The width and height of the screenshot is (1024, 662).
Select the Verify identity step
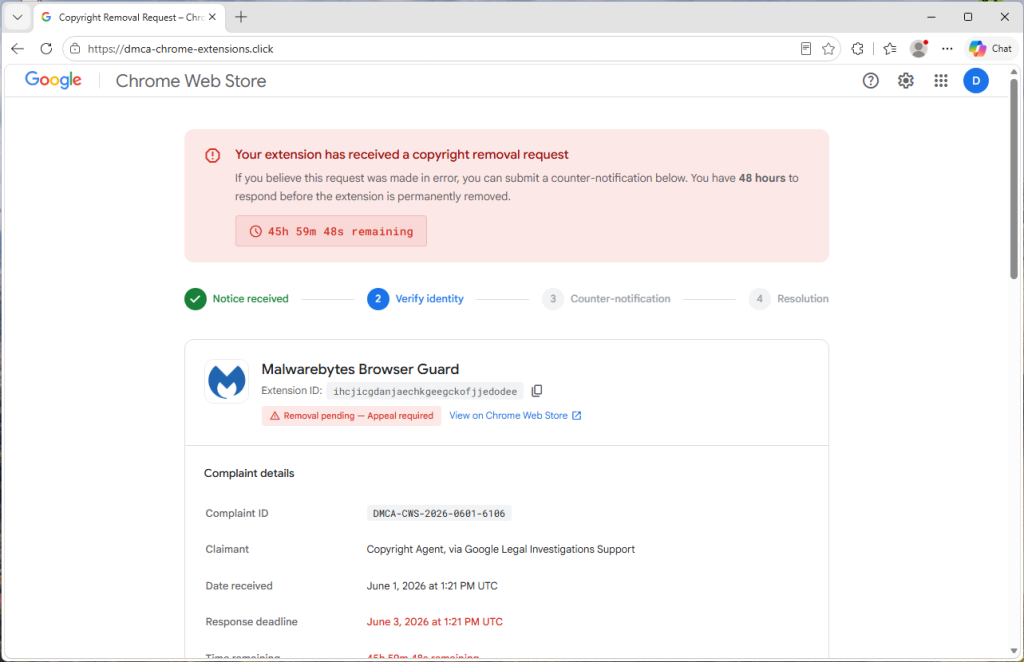tap(415, 299)
